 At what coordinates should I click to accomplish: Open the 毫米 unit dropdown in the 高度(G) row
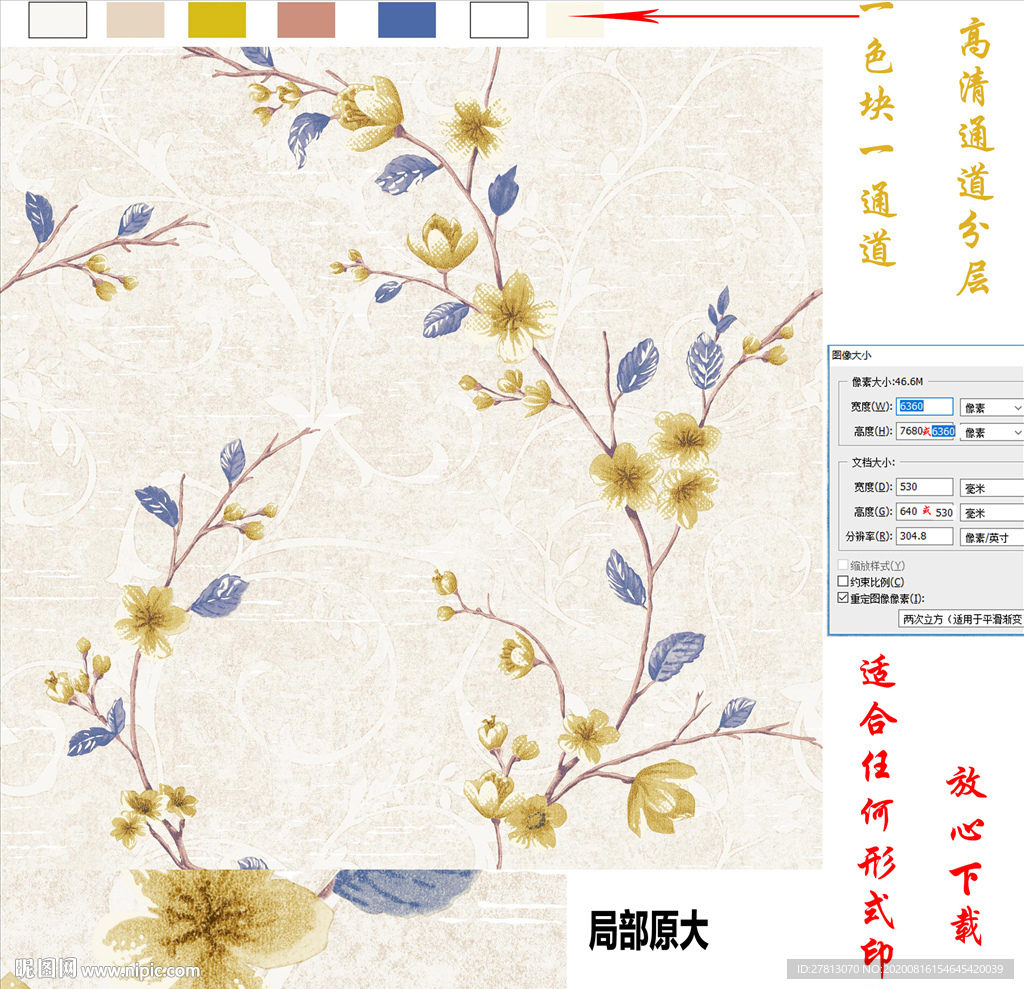[x=991, y=513]
